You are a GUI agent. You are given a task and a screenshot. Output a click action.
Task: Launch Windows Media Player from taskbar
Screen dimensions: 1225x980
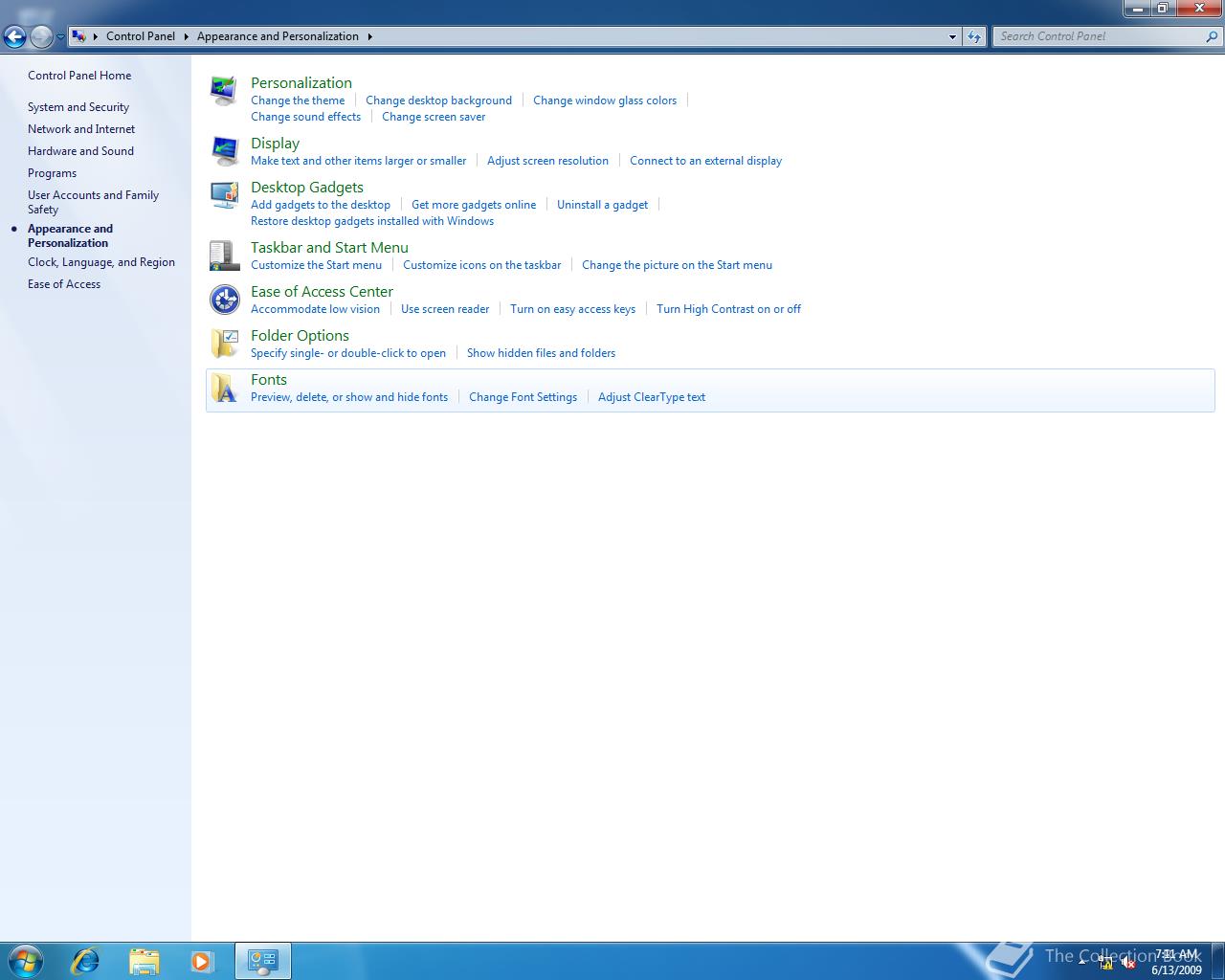tap(202, 960)
